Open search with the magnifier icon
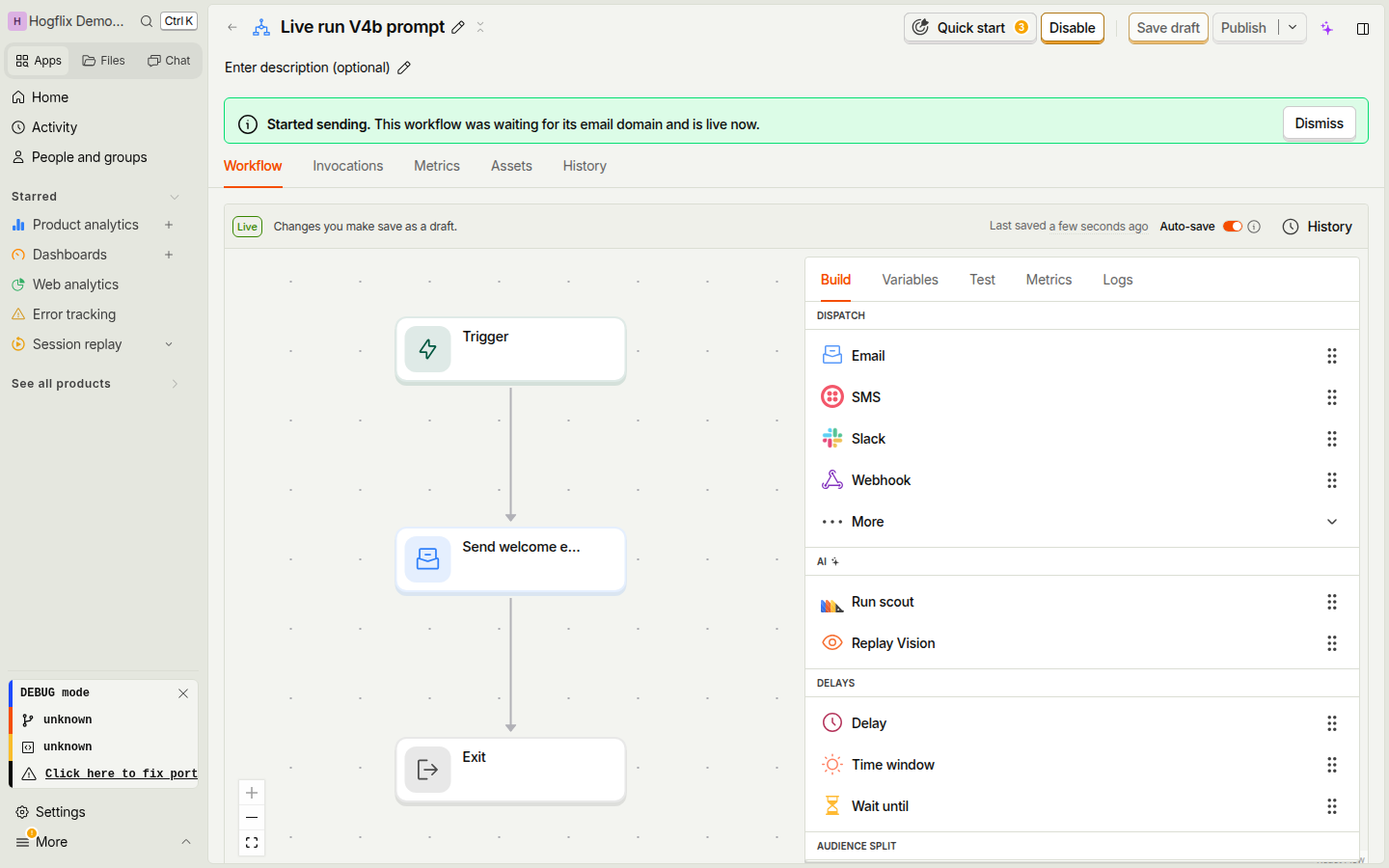This screenshot has height=868, width=1389. (x=147, y=21)
